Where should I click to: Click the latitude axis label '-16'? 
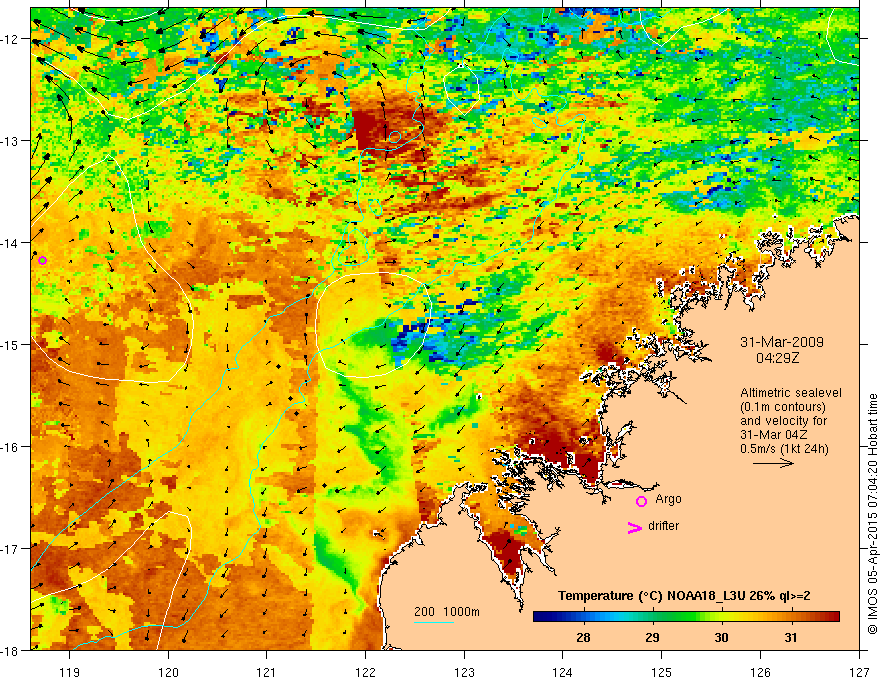tap(11, 447)
